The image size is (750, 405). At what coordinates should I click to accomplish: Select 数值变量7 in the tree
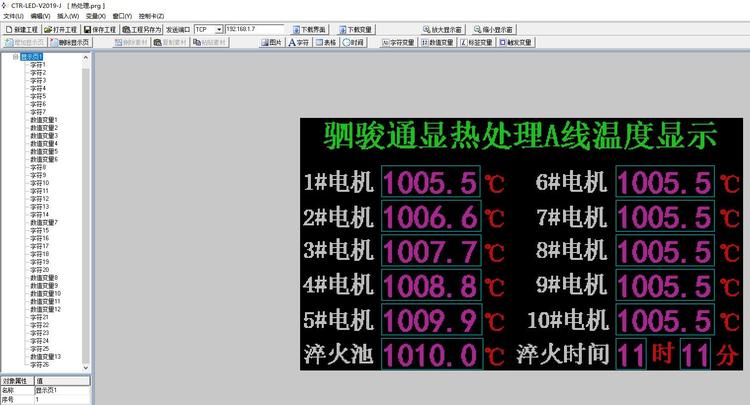pos(44,222)
